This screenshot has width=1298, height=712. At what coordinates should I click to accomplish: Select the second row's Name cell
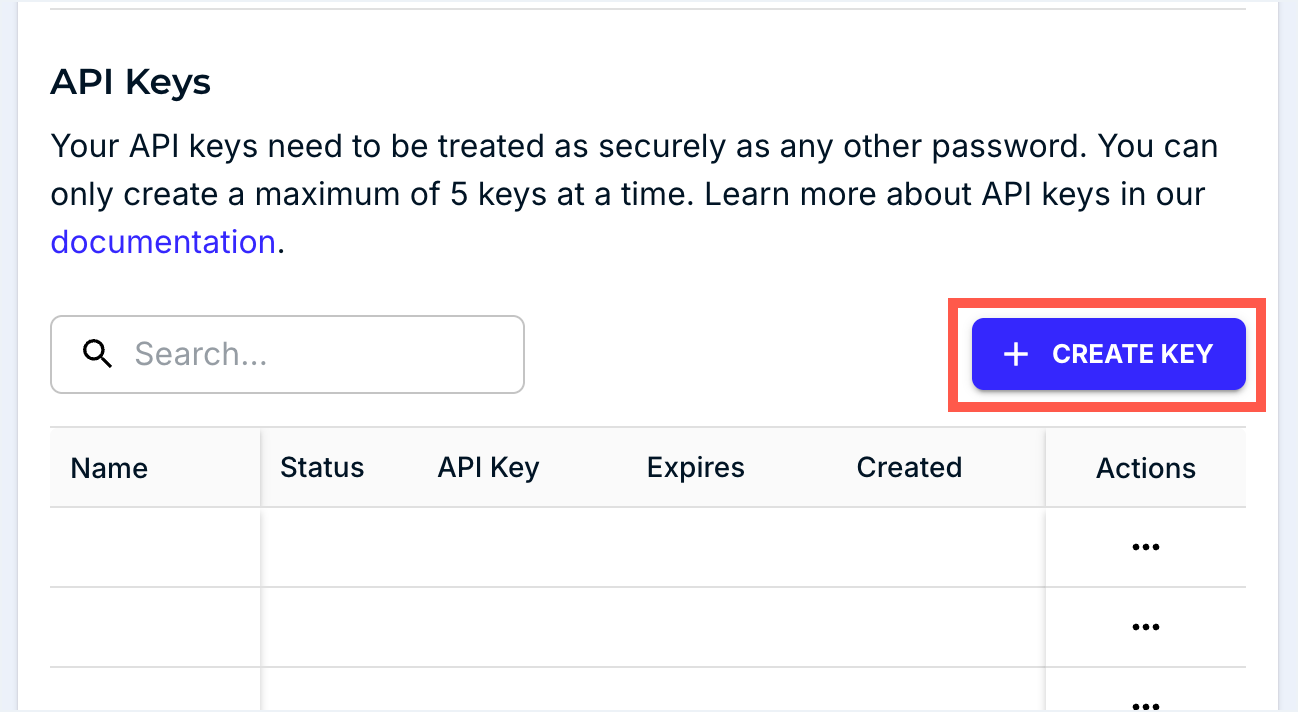(x=155, y=627)
